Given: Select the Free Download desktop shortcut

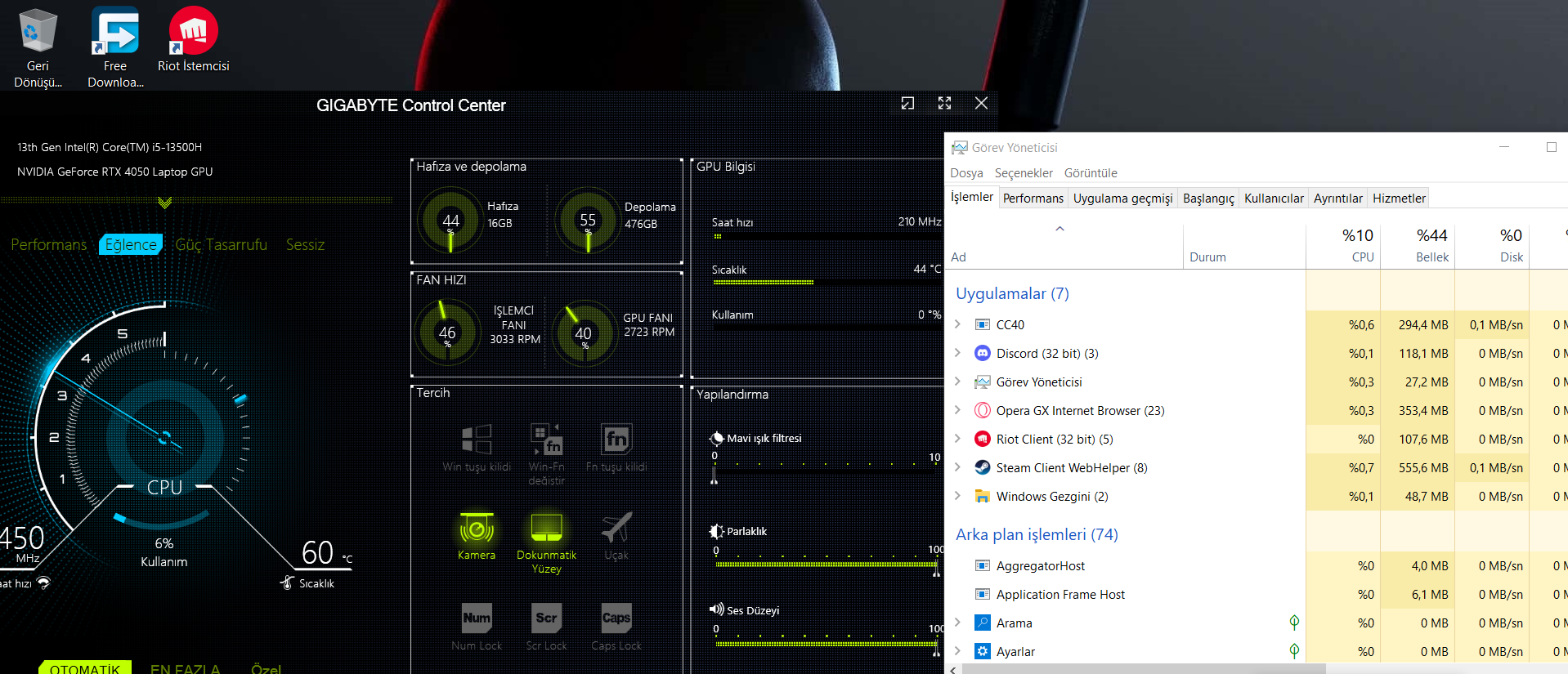Looking at the screenshot, I should 115,47.
